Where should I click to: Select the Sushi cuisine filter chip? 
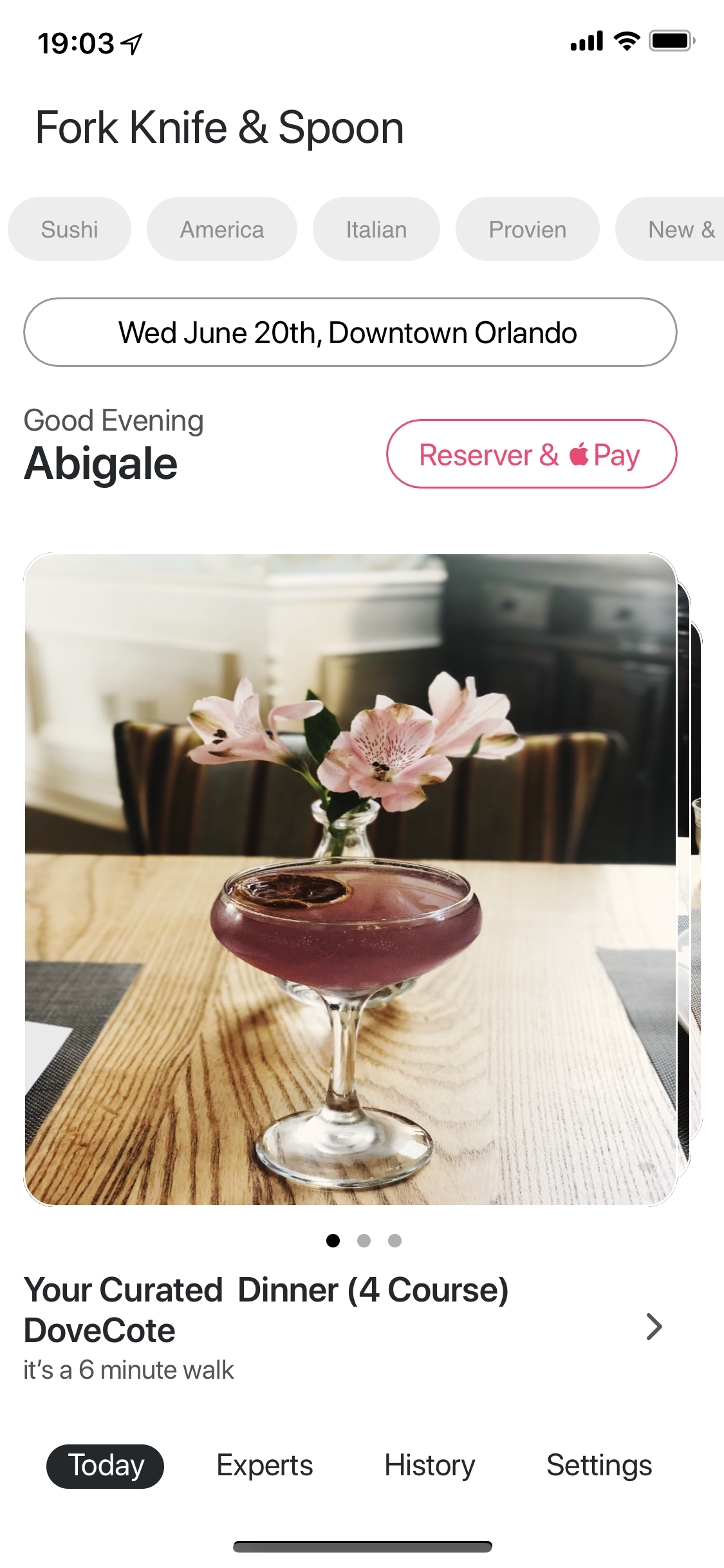click(70, 229)
